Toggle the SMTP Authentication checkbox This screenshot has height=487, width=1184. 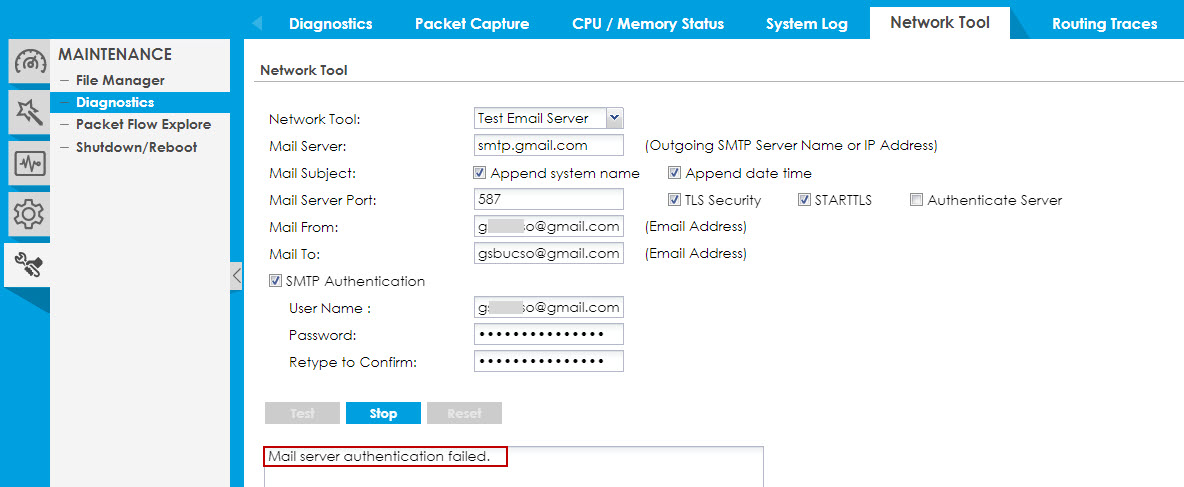[x=276, y=281]
